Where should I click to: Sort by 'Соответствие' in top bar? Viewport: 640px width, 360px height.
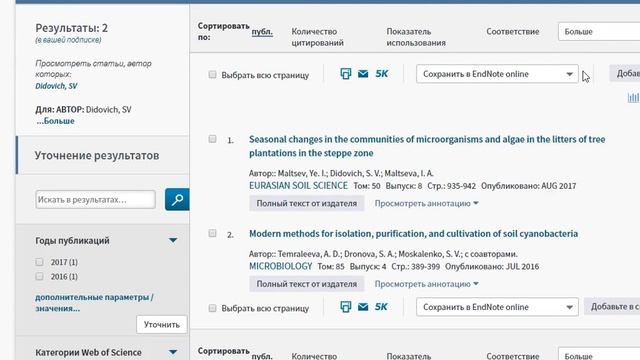click(513, 31)
